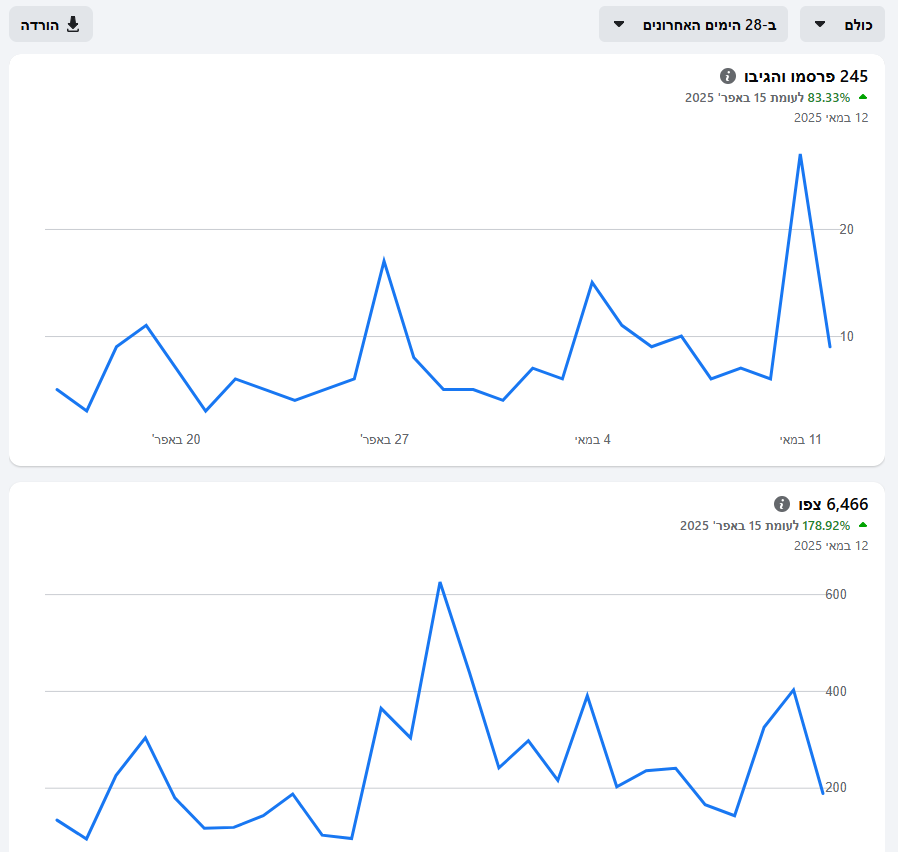Open the כולם filter dropdown
The height and width of the screenshot is (852, 898).
coord(842,24)
